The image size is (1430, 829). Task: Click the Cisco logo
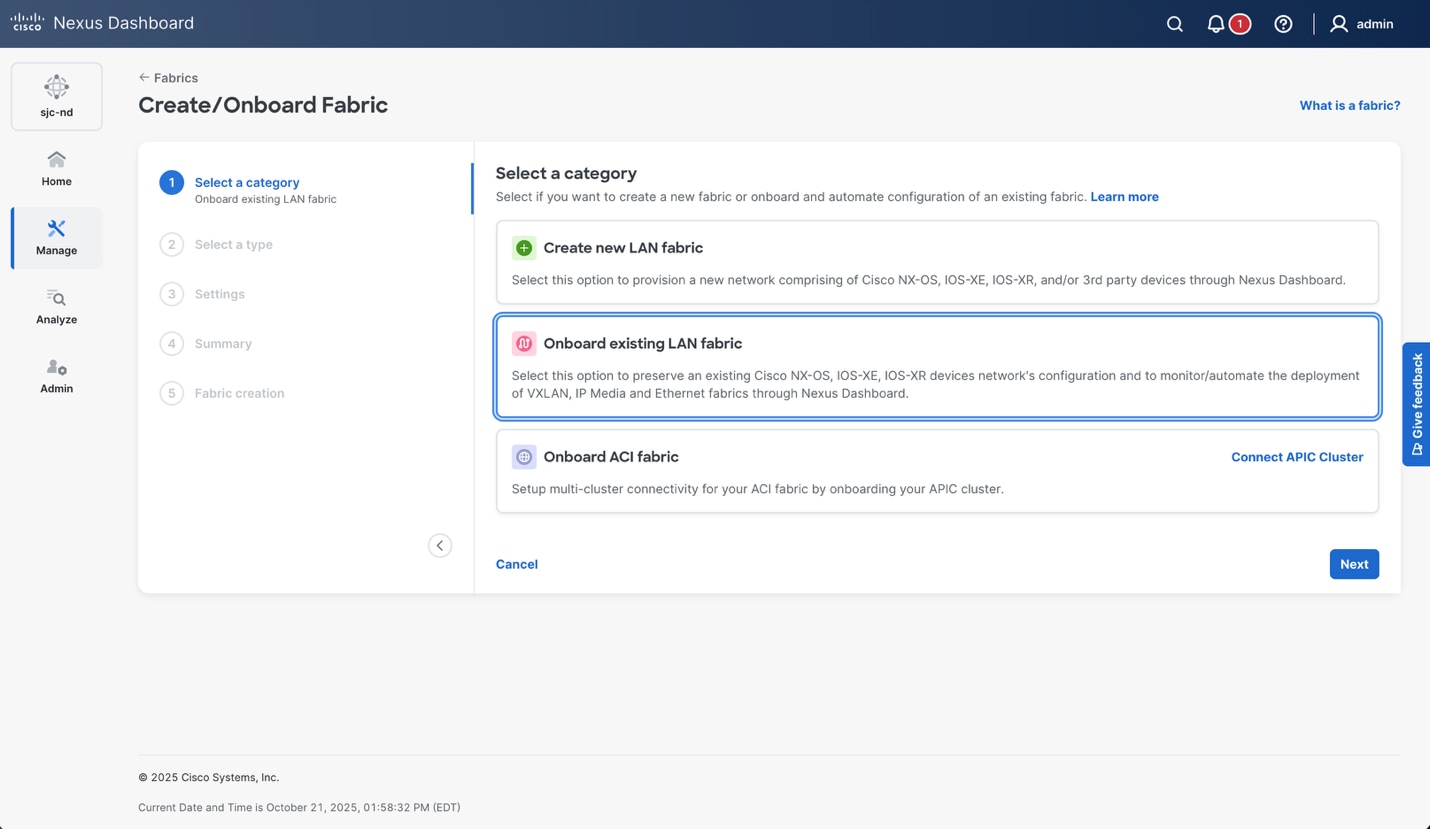pyautogui.click(x=27, y=22)
